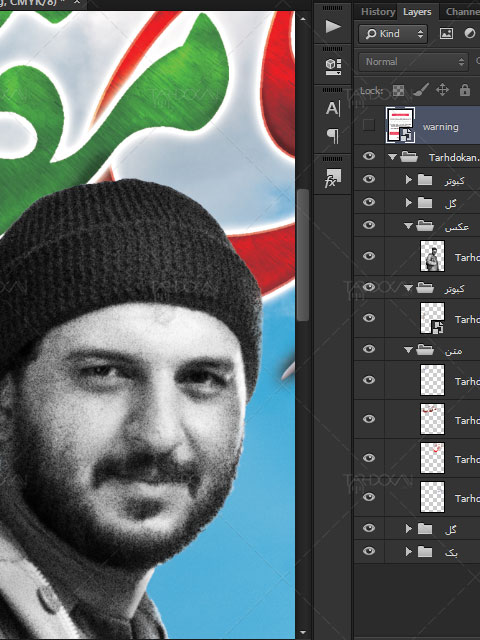Hide the person photo layer
The width and height of the screenshot is (480, 640).
pyautogui.click(x=369, y=256)
